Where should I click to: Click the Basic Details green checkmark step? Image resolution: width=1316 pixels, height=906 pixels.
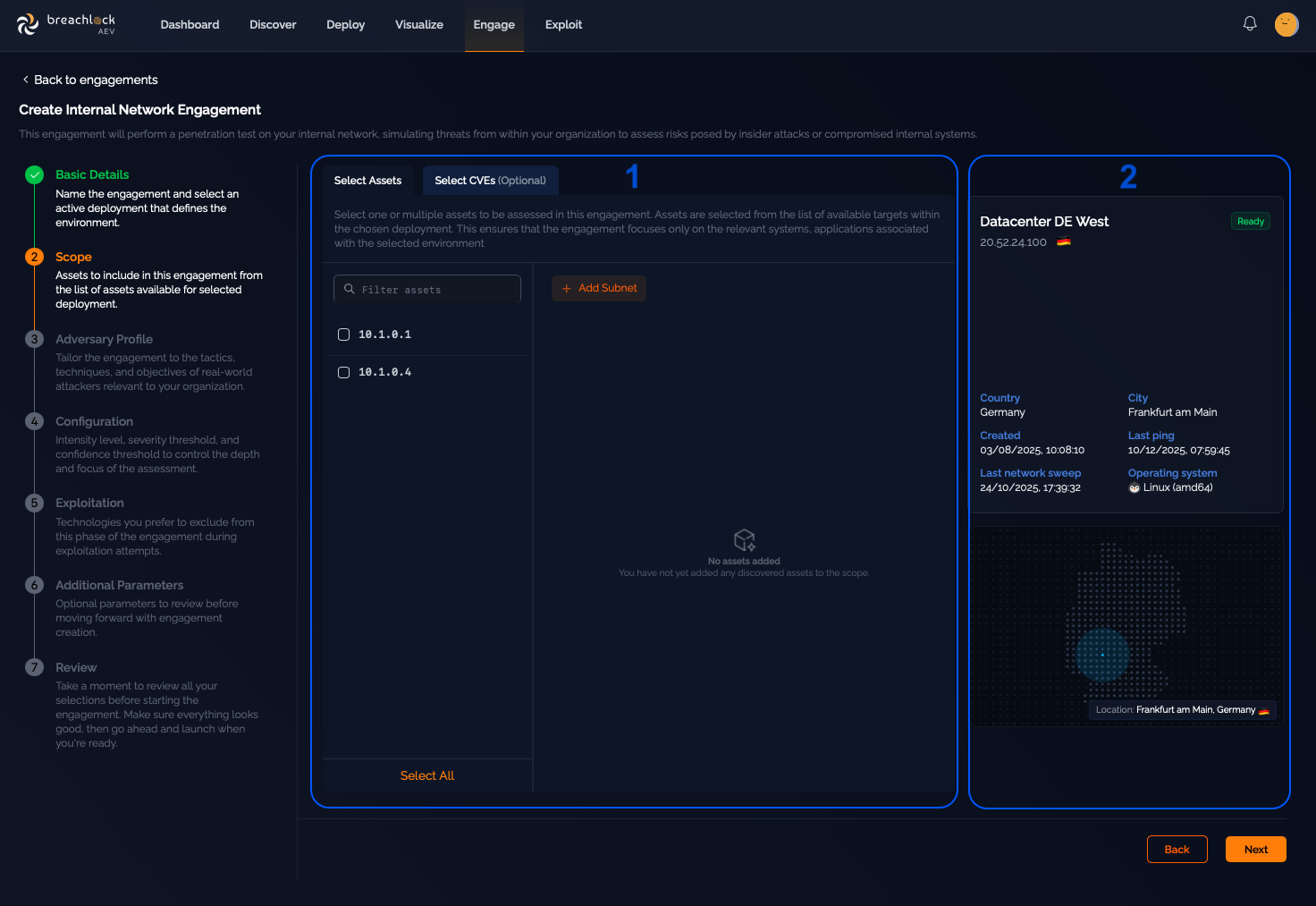click(x=34, y=174)
